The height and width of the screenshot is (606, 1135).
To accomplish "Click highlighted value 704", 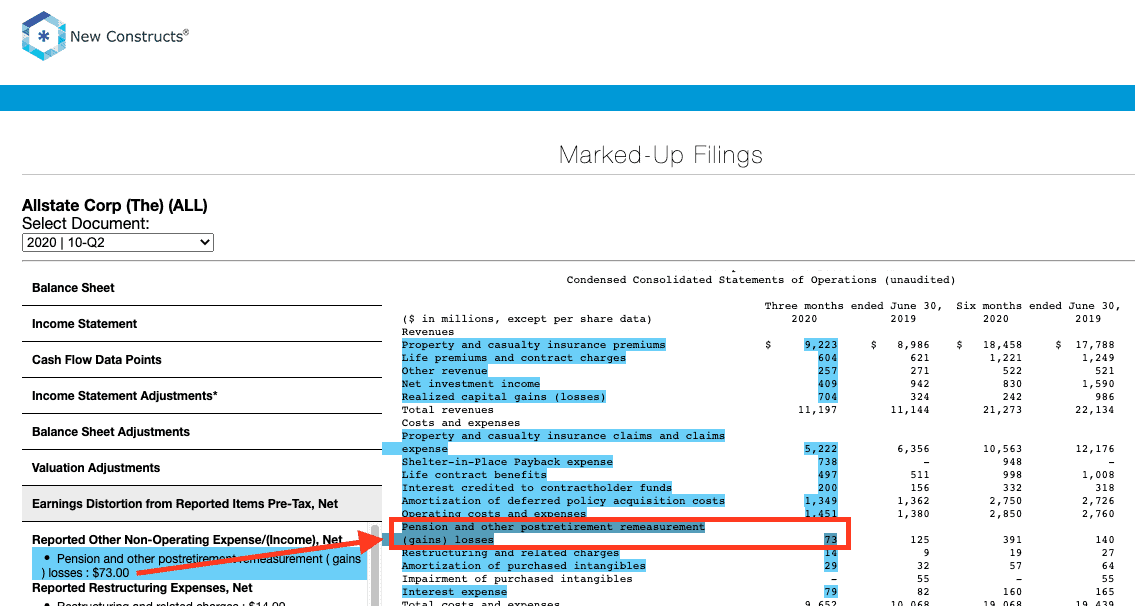I will tap(827, 397).
